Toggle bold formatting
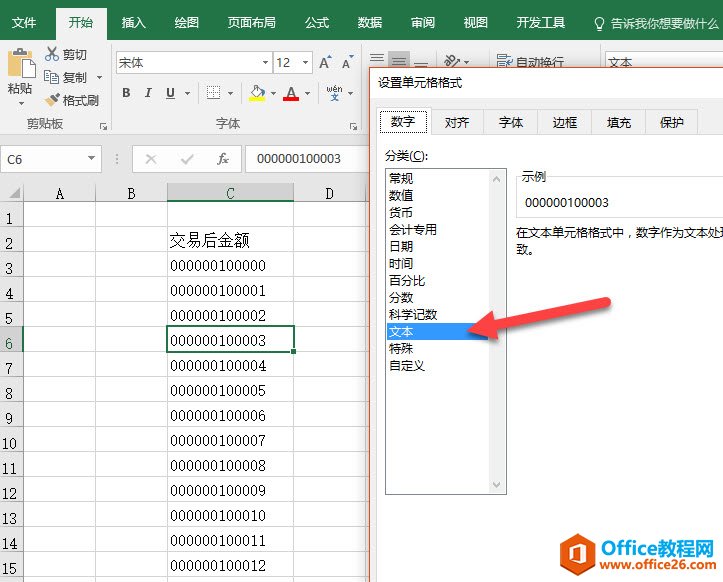This screenshot has width=723, height=582. [x=126, y=93]
